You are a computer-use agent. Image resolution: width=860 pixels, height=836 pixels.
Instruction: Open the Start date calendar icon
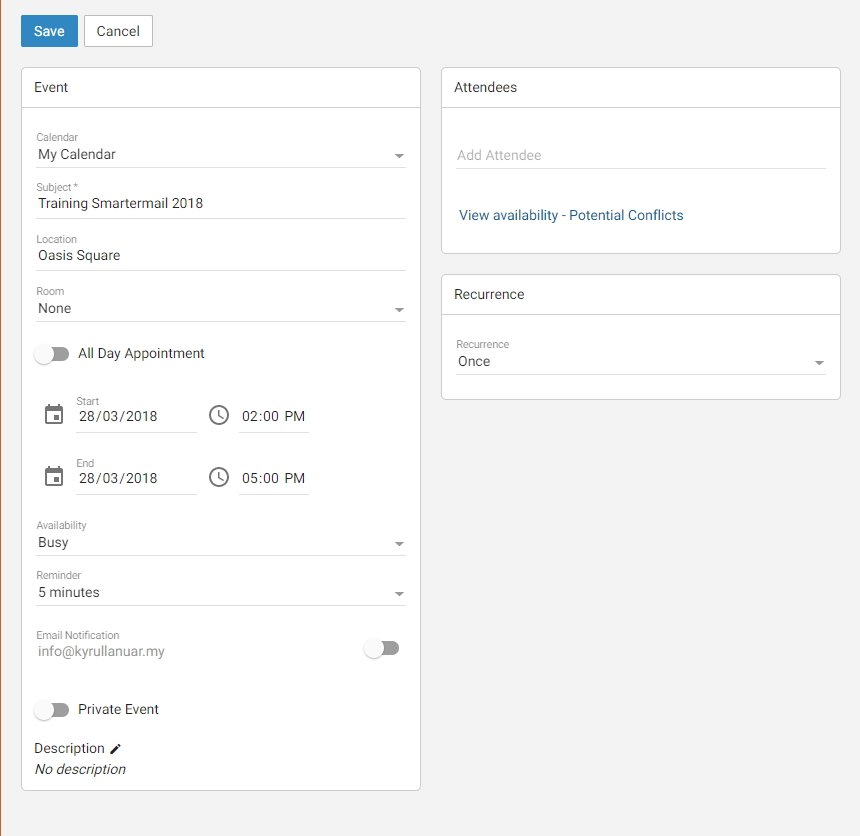tap(54, 414)
